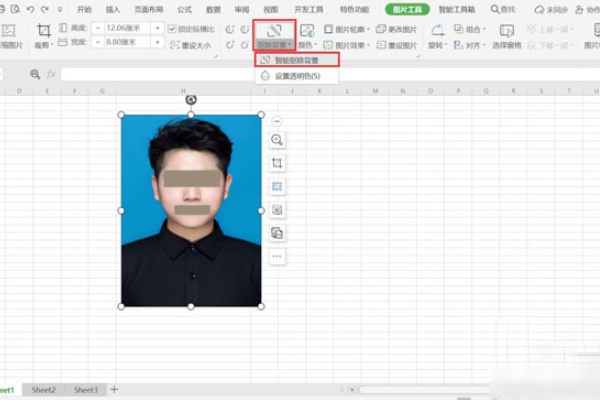
Task: Click the increase contrast icon
Action: point(230,29)
